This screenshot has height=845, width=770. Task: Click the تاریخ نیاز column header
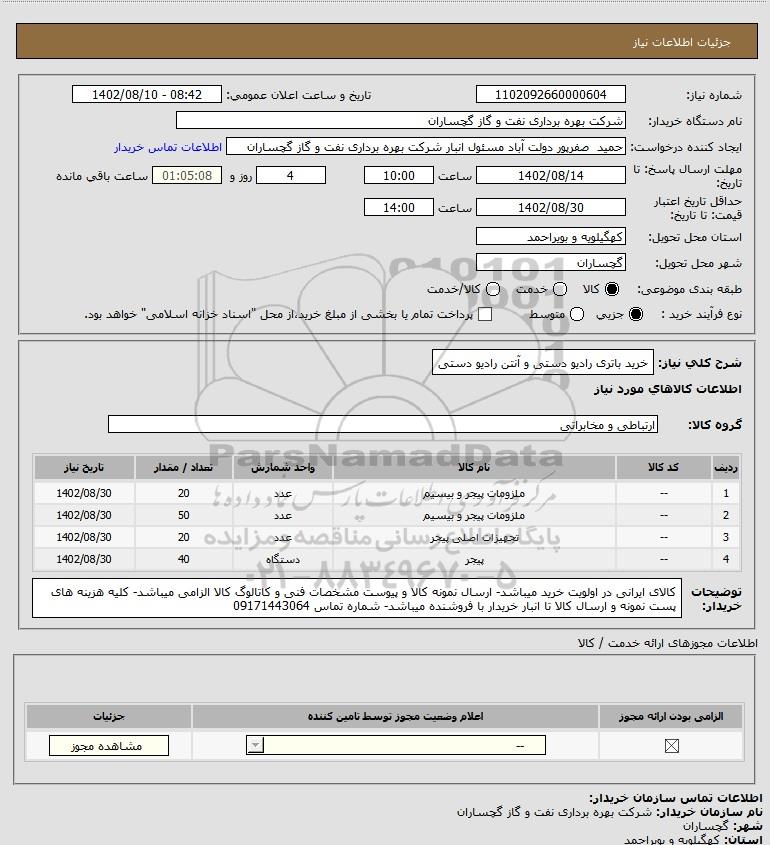pos(84,467)
